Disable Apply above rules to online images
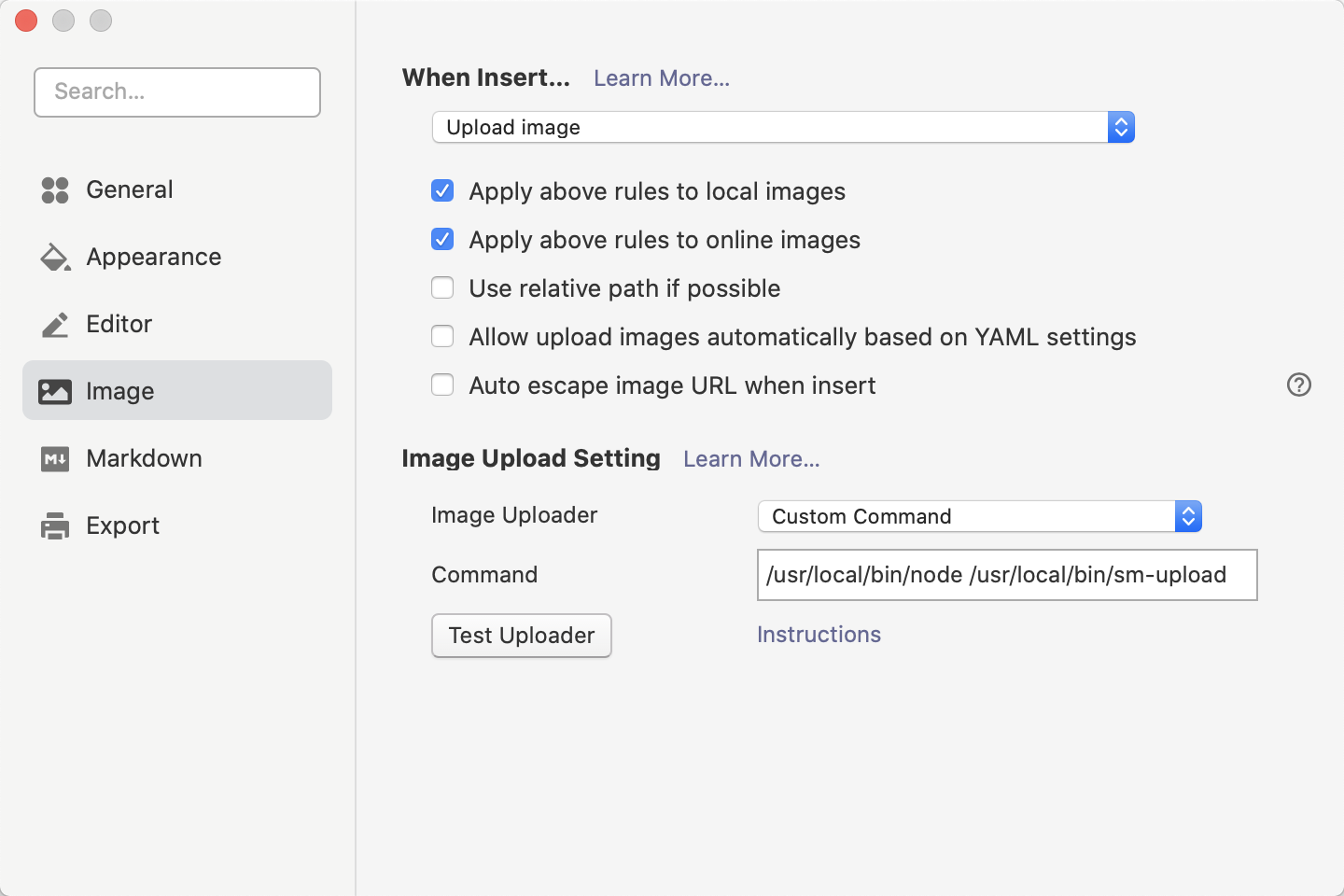 coord(442,240)
